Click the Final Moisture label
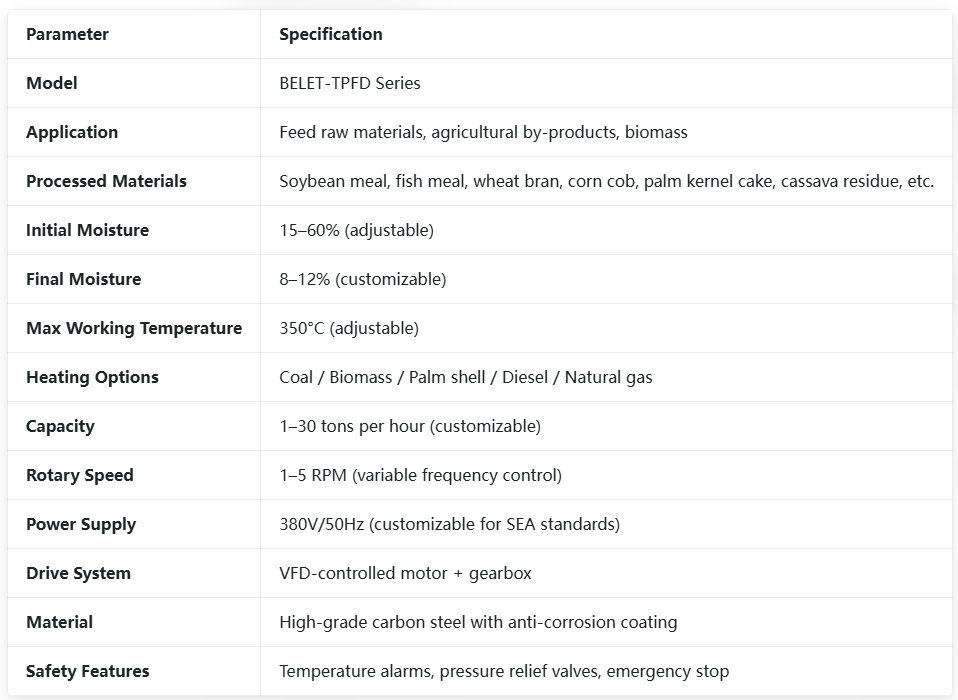The width and height of the screenshot is (958, 700). tap(84, 279)
